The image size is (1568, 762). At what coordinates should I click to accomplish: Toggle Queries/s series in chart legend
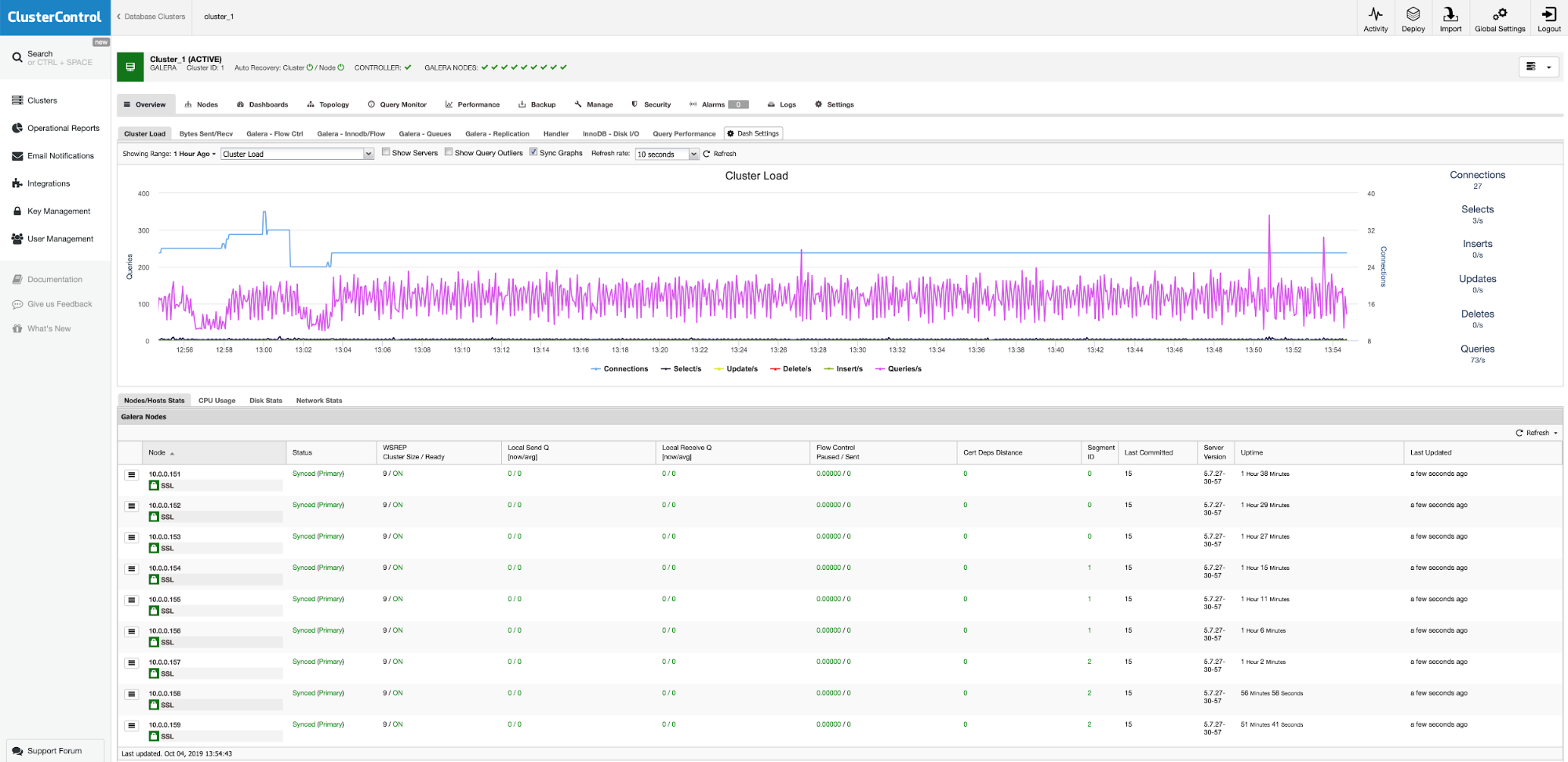898,368
